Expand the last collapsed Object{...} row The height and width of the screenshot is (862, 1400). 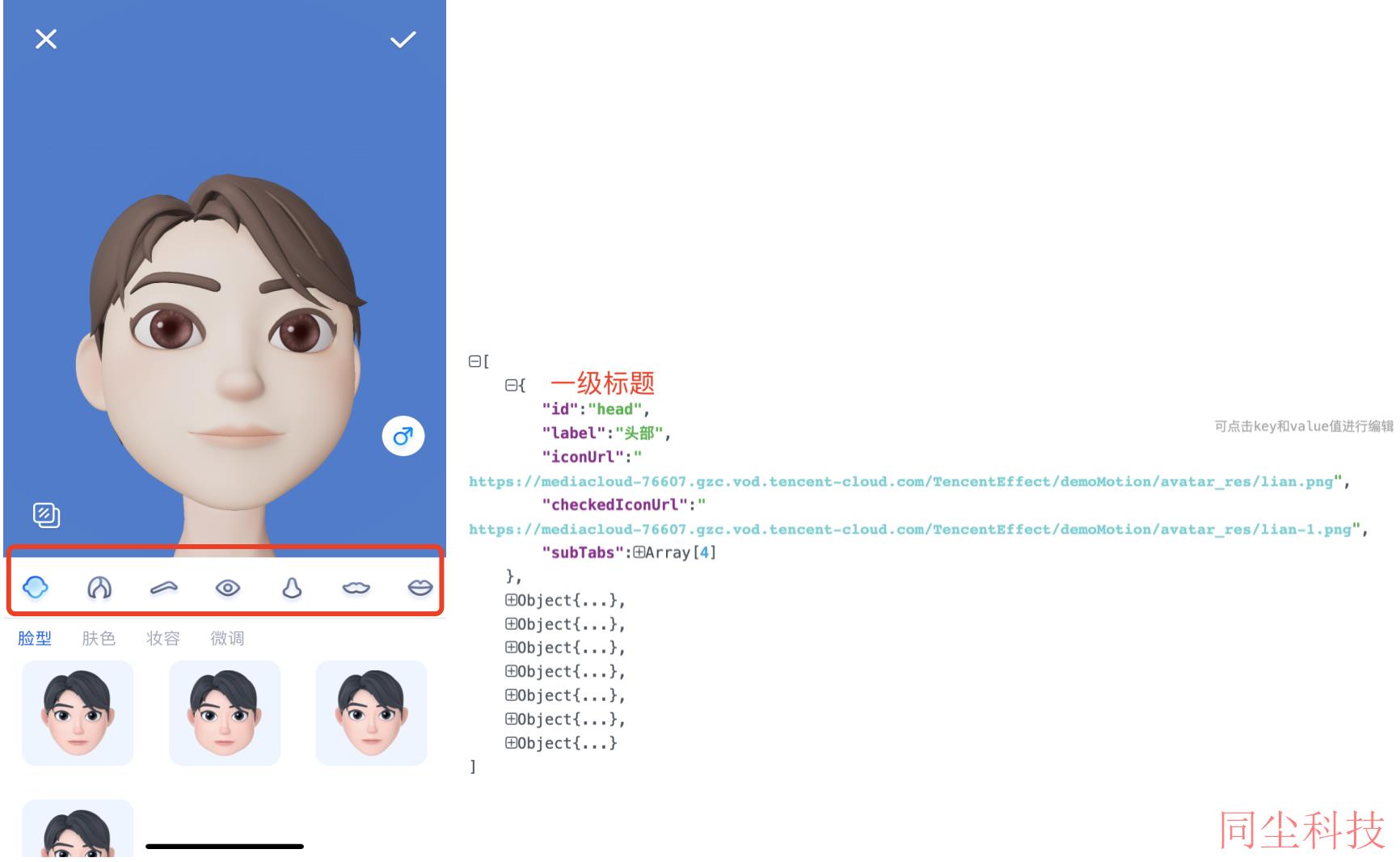click(x=511, y=742)
